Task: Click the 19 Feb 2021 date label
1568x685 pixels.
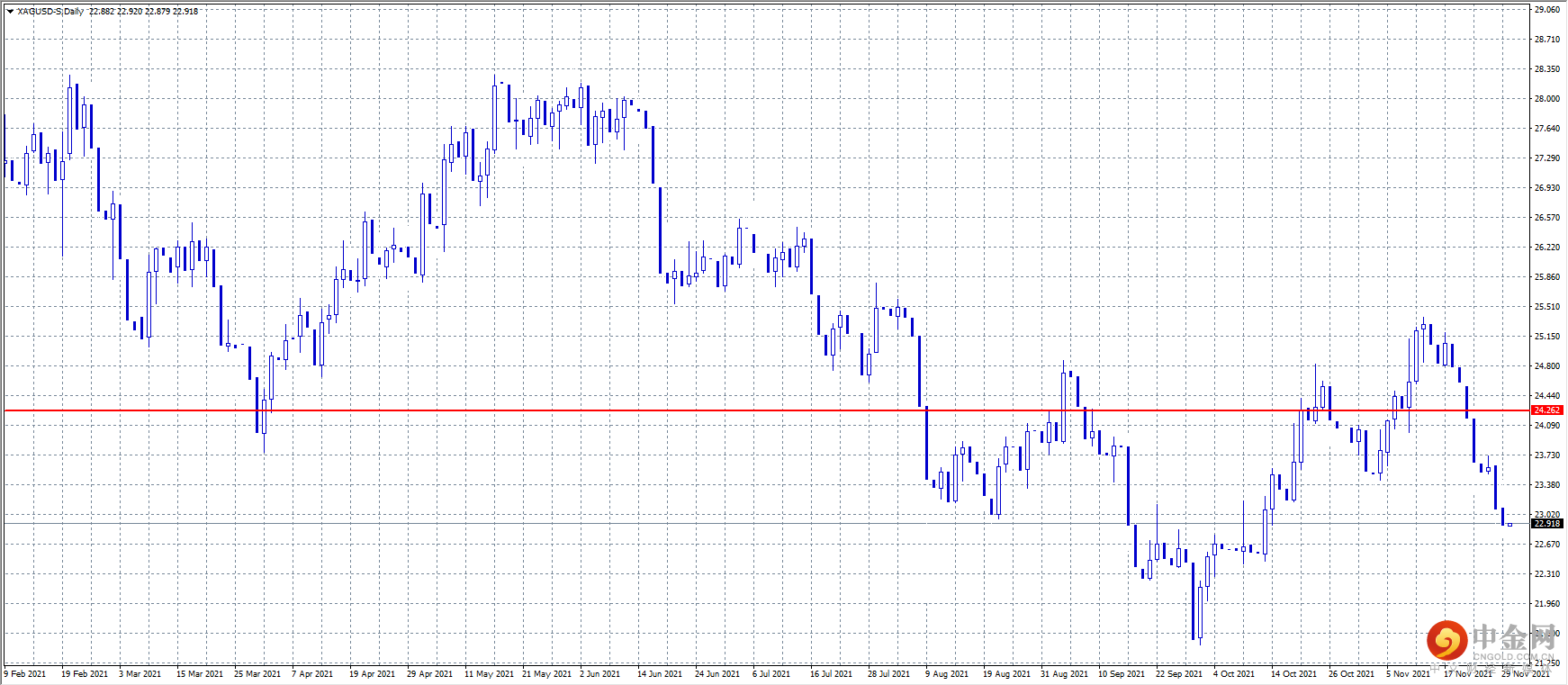Action: [85, 674]
